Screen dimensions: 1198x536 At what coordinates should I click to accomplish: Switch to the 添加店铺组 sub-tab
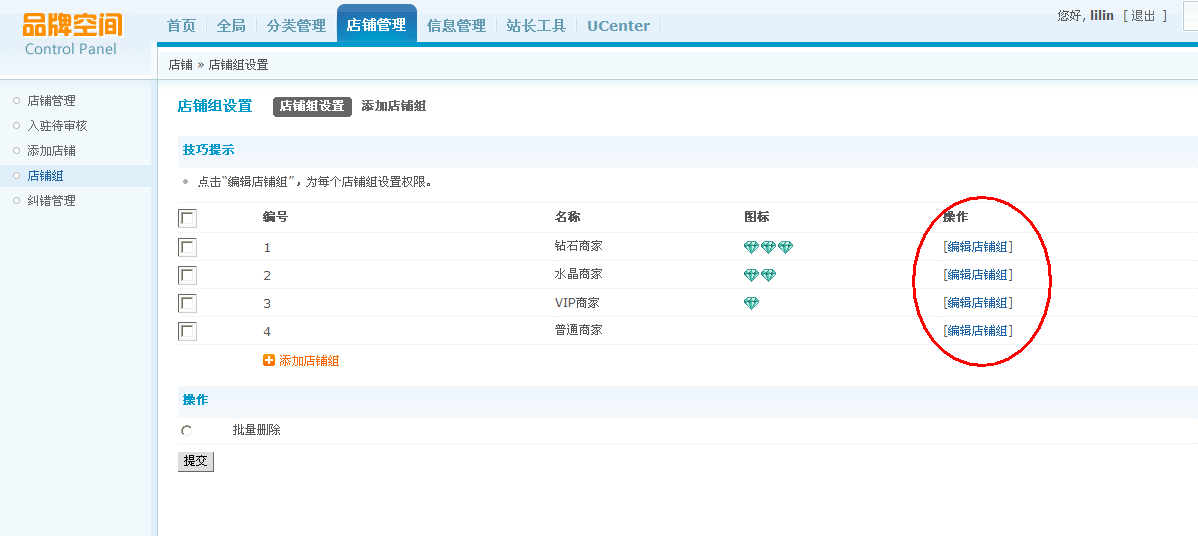pos(394,106)
